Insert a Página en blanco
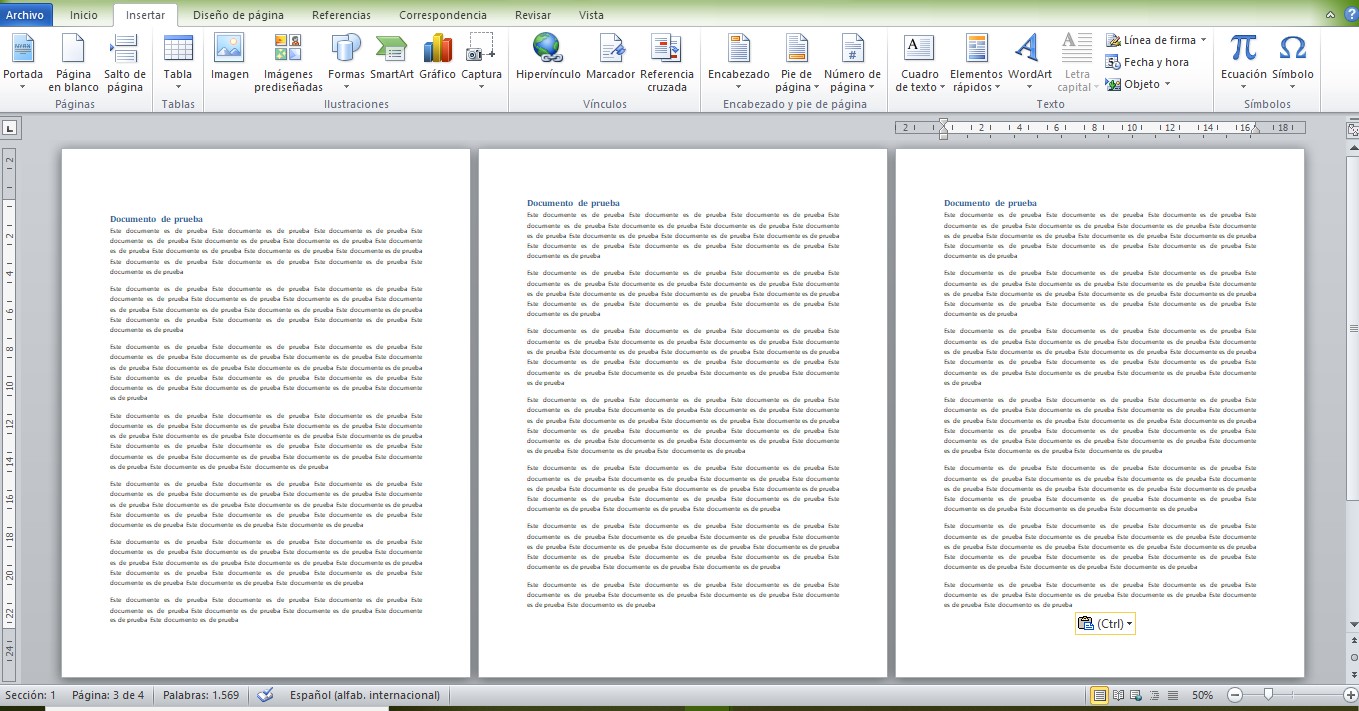The image size is (1359, 711). 72,62
